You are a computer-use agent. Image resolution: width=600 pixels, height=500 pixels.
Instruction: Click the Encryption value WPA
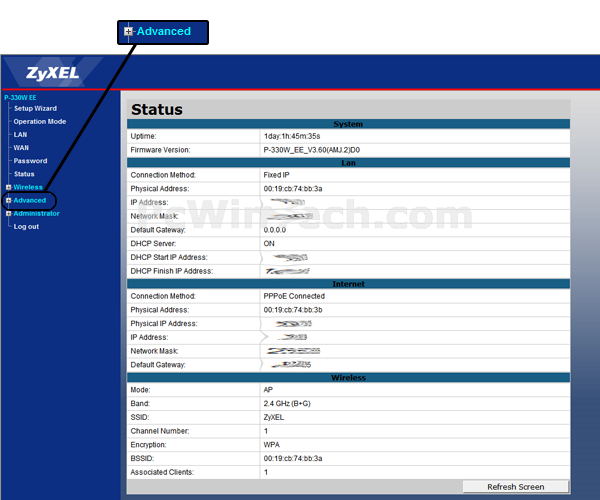pos(271,445)
